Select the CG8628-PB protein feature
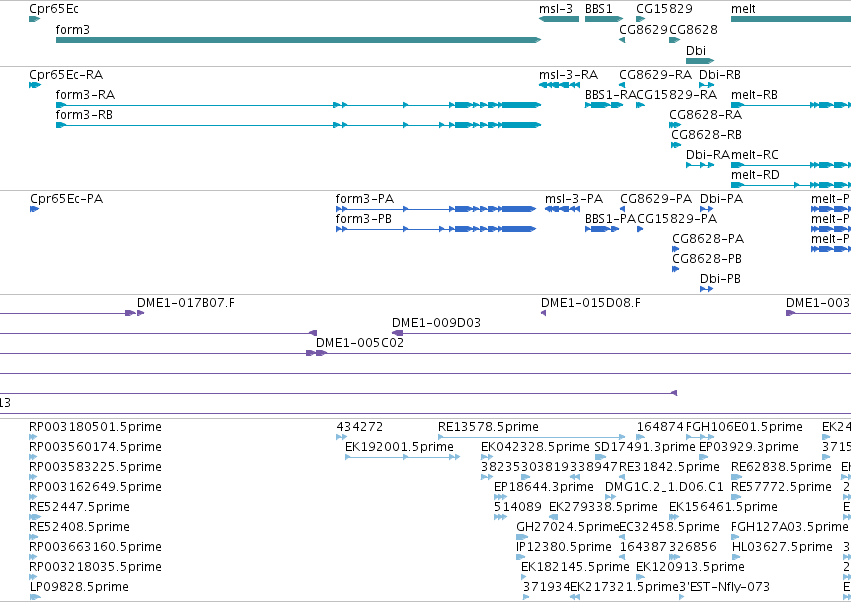Screen dimensions: 851x602 tap(676, 269)
